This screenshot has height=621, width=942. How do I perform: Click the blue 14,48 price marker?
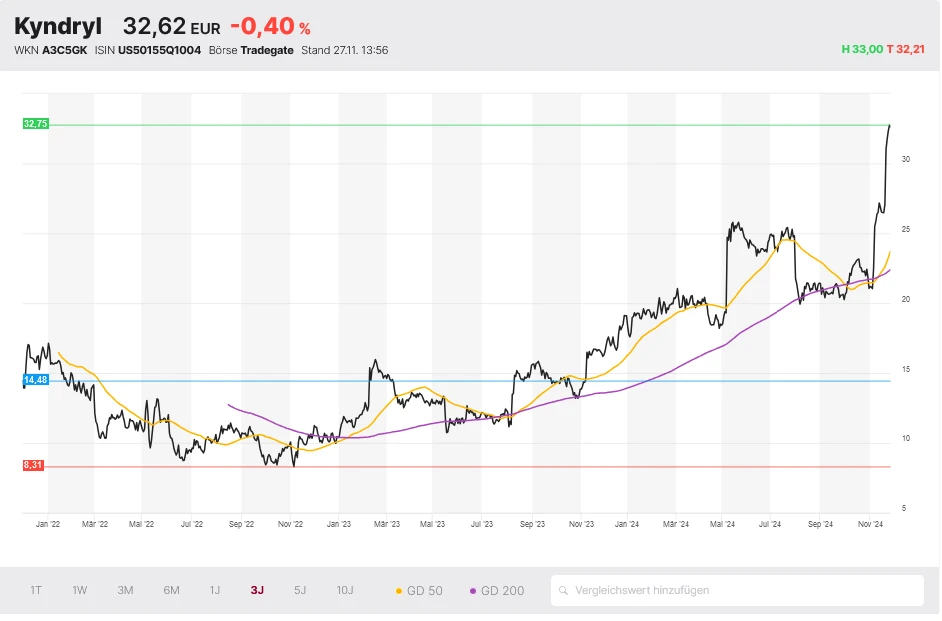click(x=35, y=380)
